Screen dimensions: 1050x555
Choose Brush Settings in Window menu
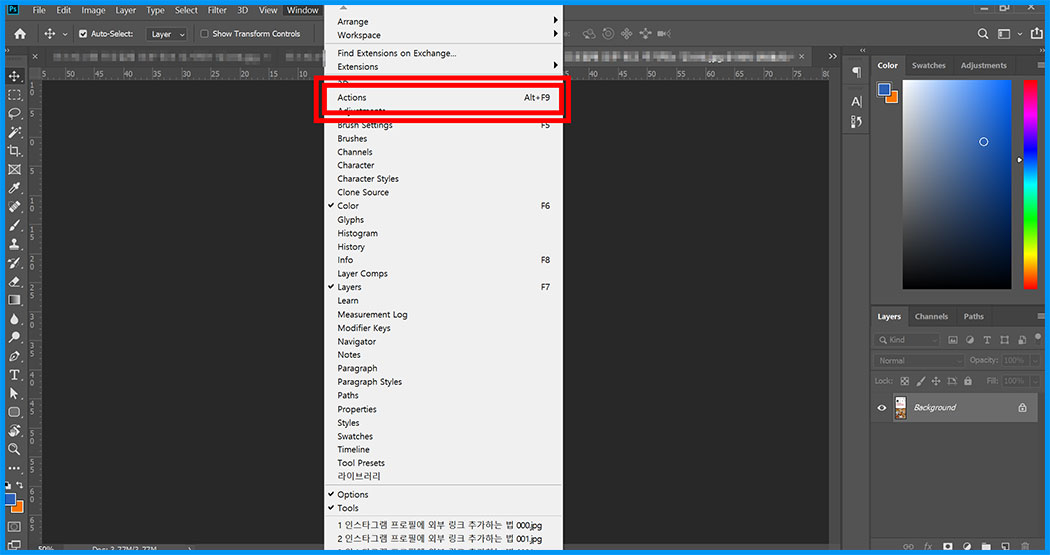pos(443,125)
